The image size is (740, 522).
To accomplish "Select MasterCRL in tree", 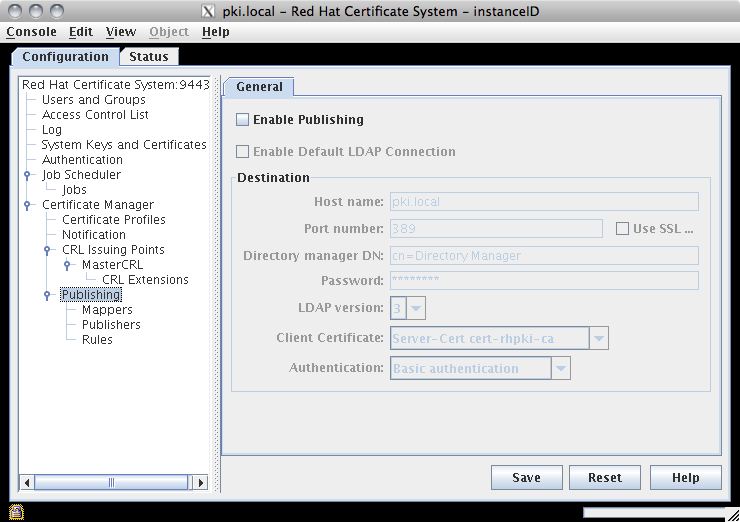I will click(112, 265).
